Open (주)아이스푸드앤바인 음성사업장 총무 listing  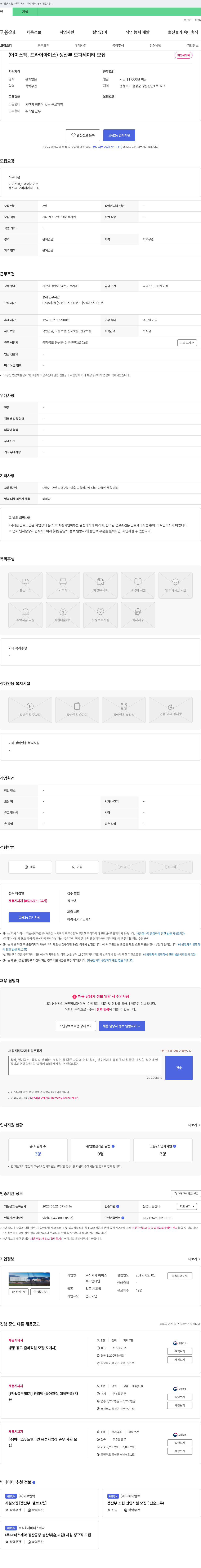(x=43, y=1442)
